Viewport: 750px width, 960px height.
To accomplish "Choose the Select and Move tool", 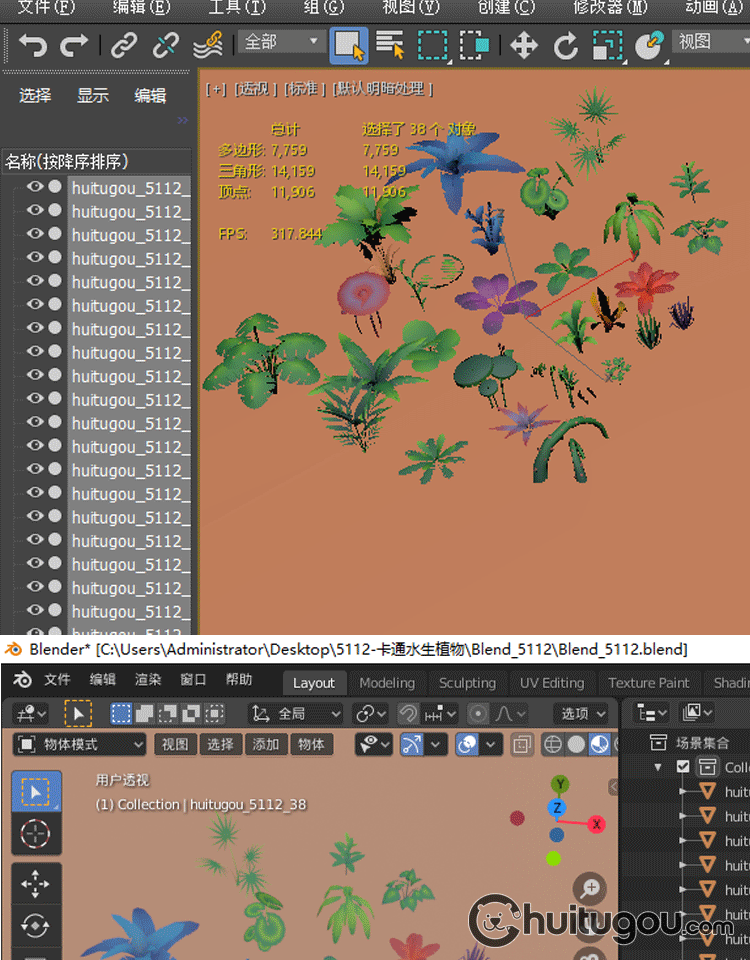I will (524, 45).
